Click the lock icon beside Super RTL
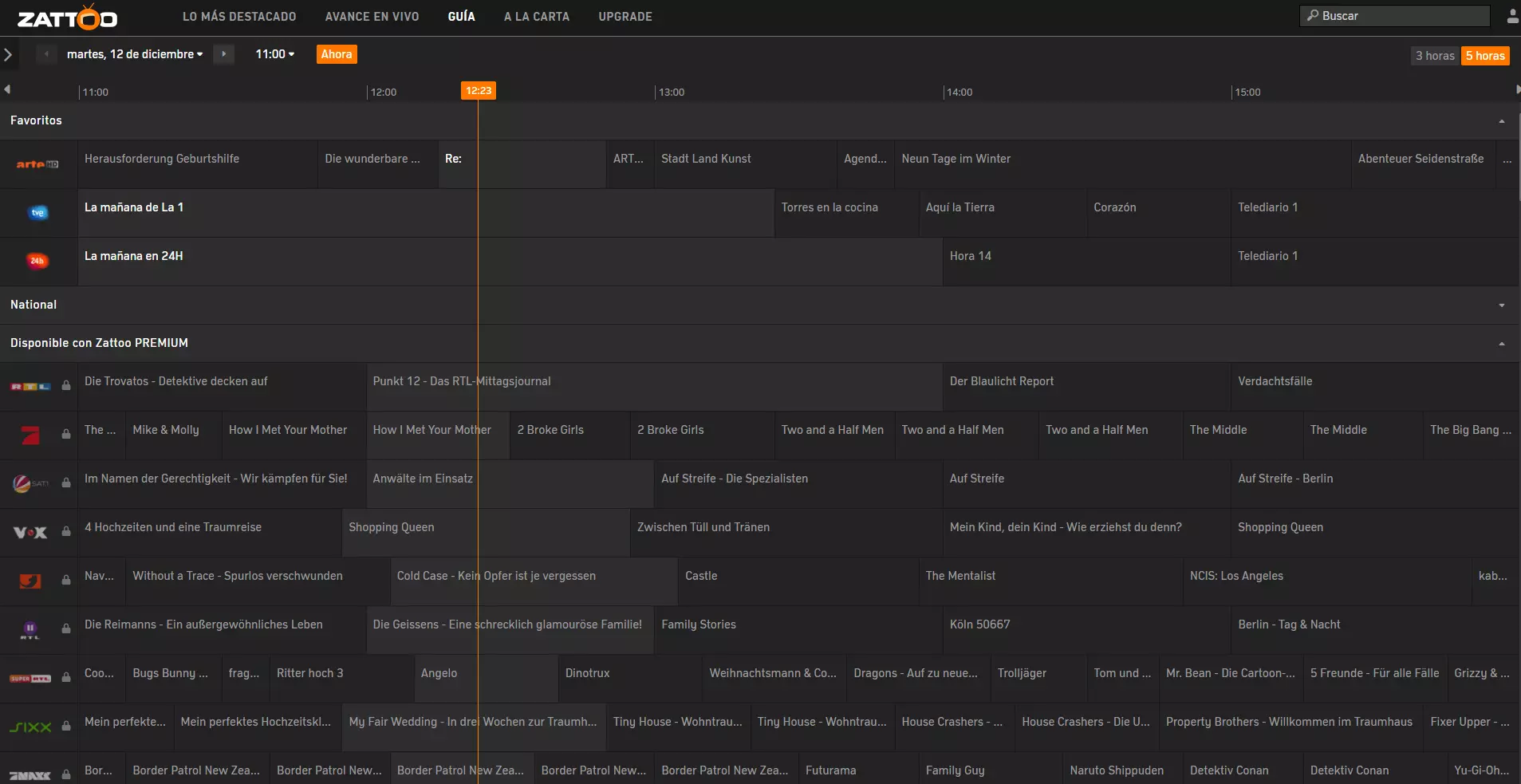 pyautogui.click(x=66, y=678)
